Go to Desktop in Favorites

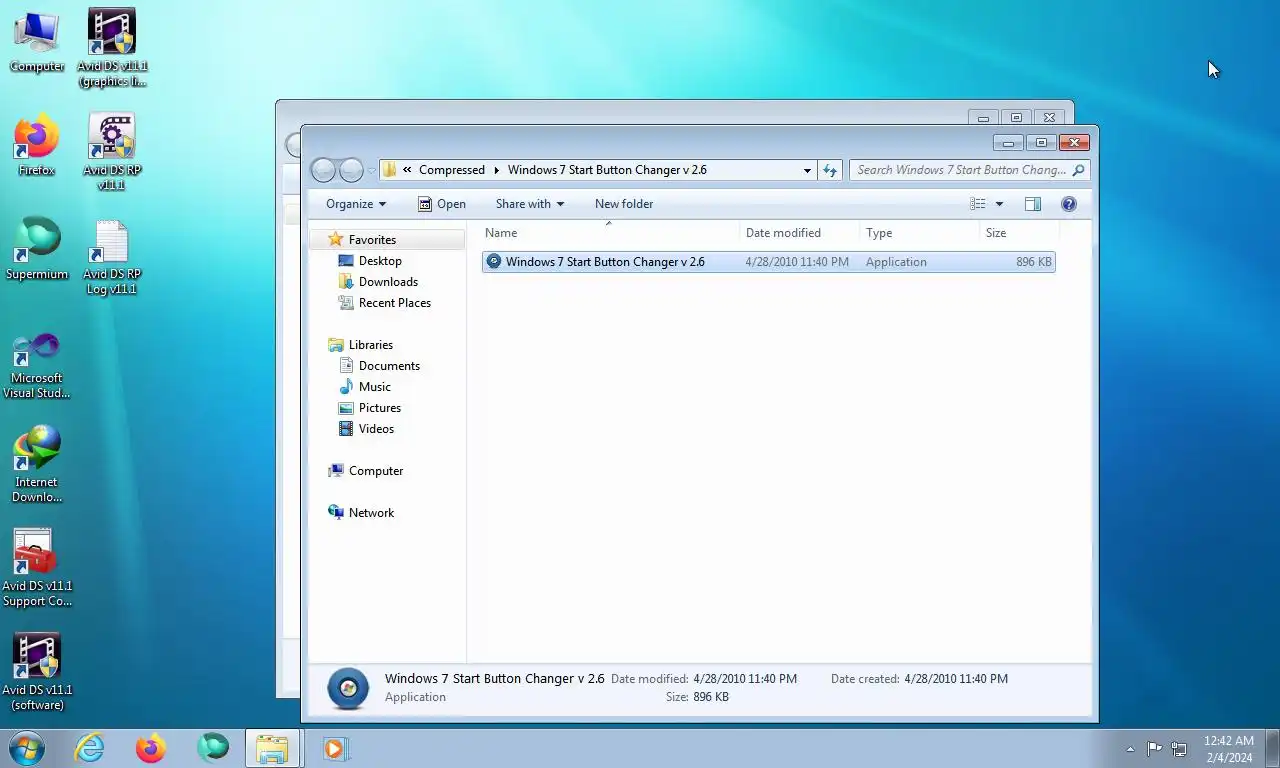click(380, 261)
